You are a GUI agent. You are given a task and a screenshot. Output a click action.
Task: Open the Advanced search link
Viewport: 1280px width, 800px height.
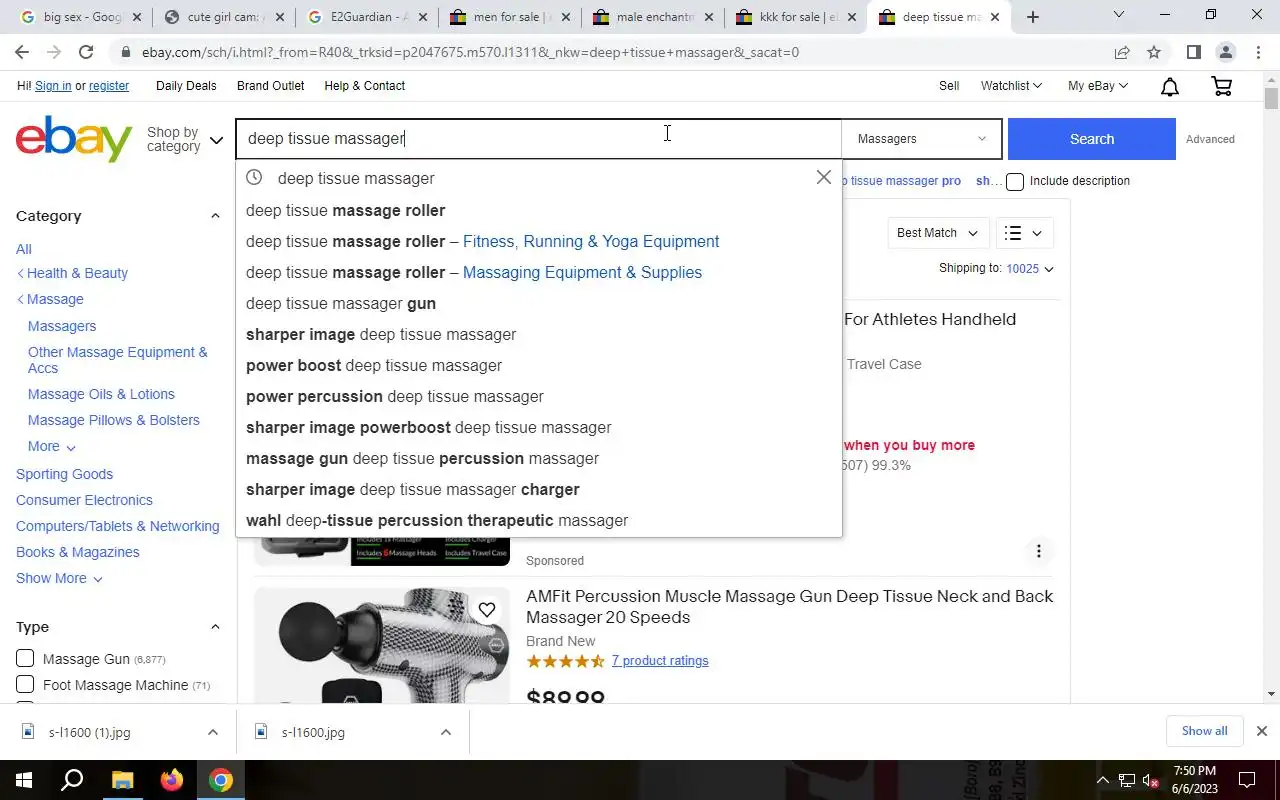[x=1210, y=139]
